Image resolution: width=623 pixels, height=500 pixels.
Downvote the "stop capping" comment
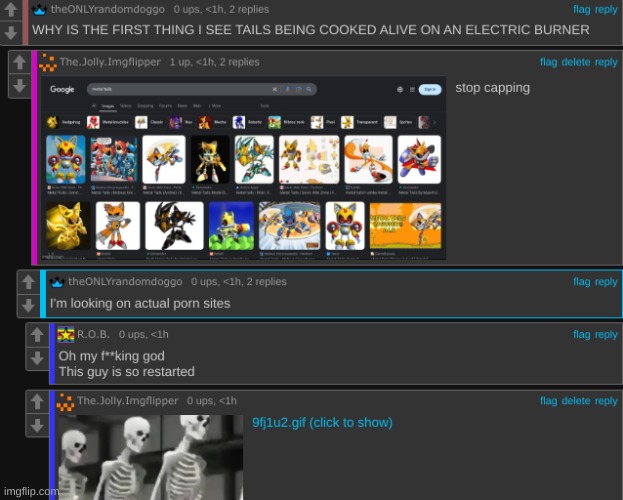pos(19,85)
